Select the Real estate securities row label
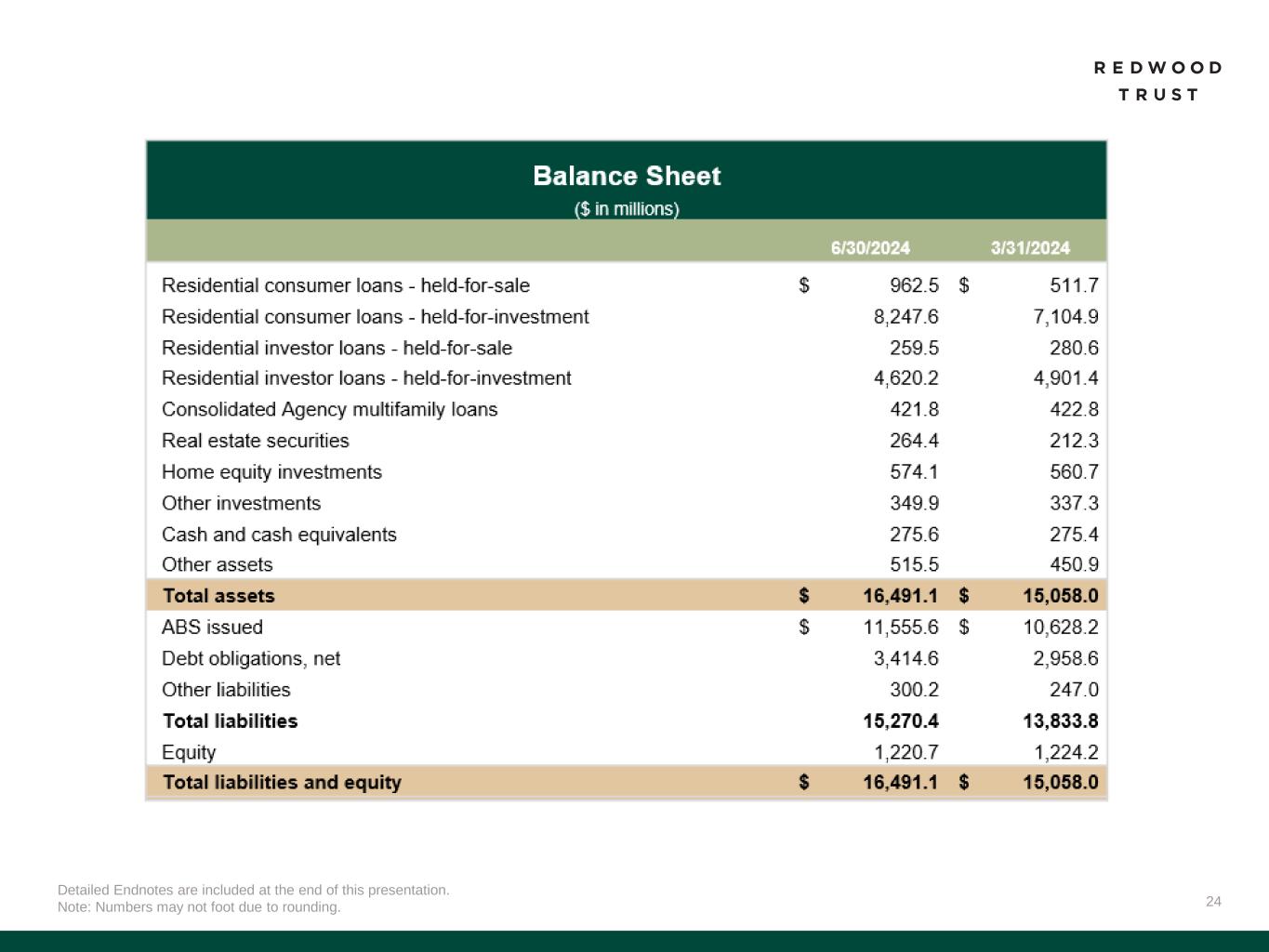The height and width of the screenshot is (952, 1269). click(x=255, y=441)
